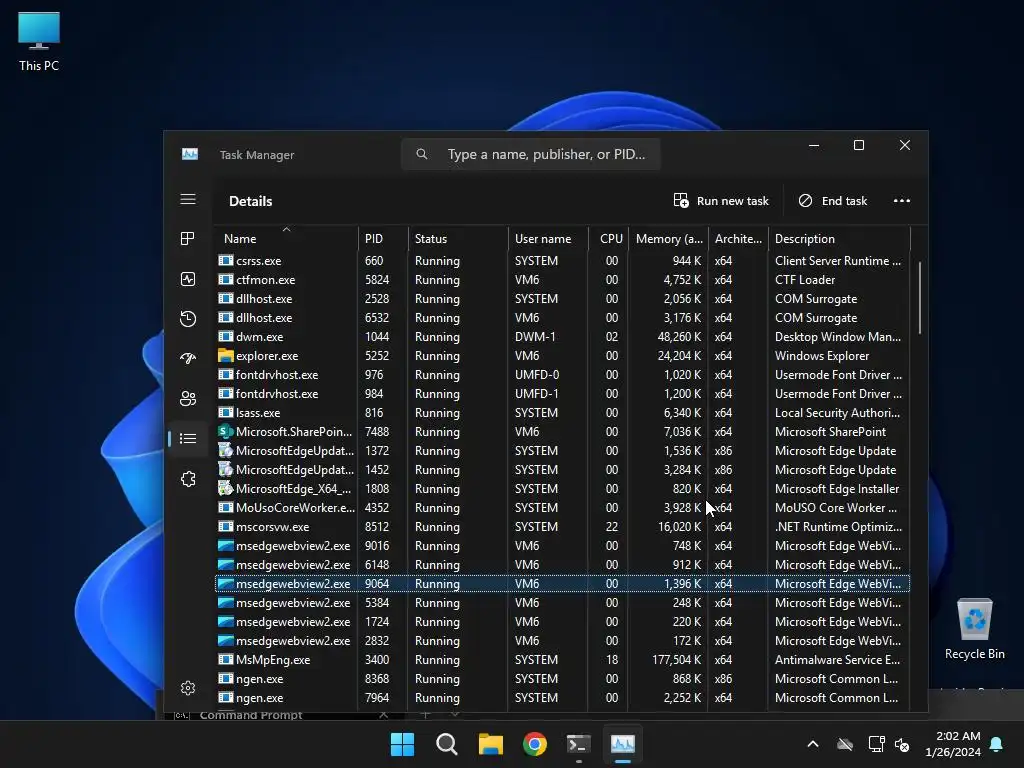
Task: Select the This PC desktop icon
Action: pos(39,41)
